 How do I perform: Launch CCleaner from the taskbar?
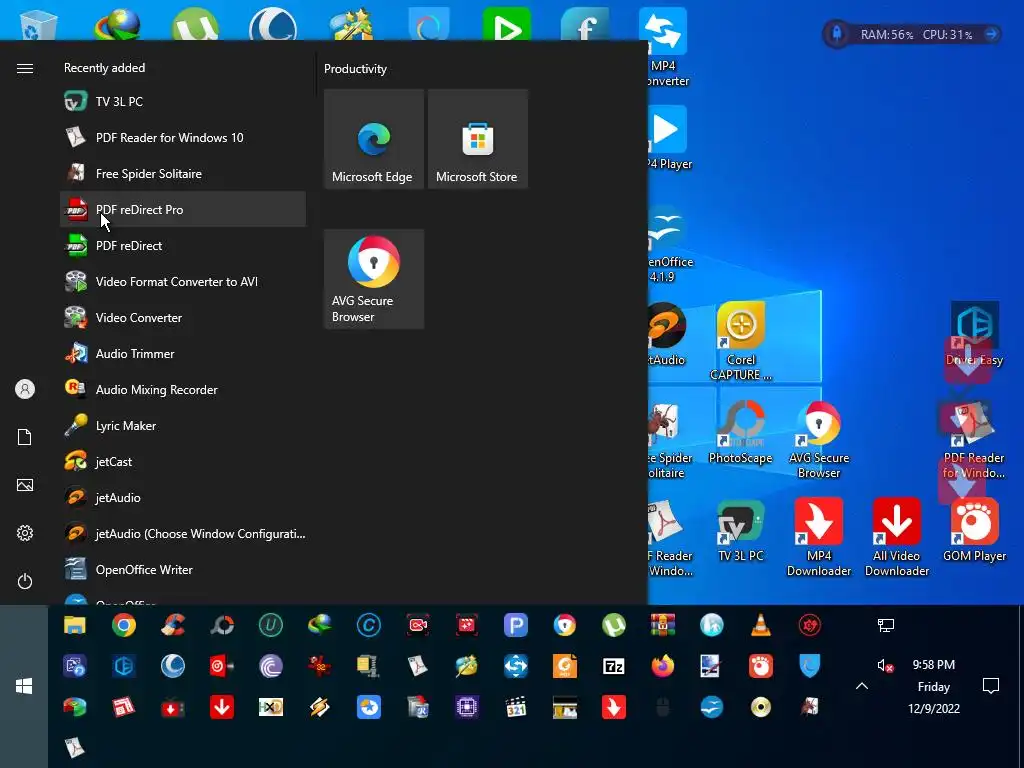pyautogui.click(x=172, y=626)
